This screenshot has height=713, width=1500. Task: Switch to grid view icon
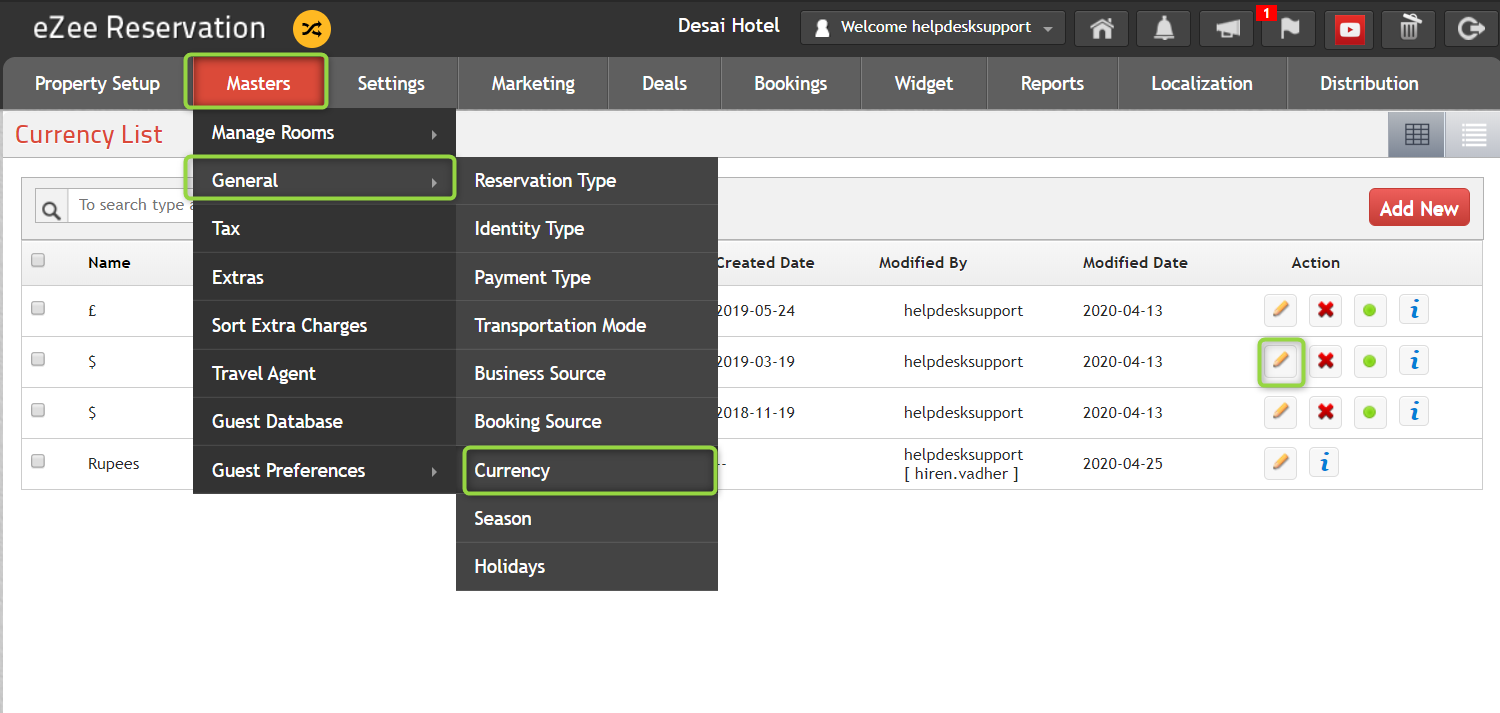[1416, 135]
